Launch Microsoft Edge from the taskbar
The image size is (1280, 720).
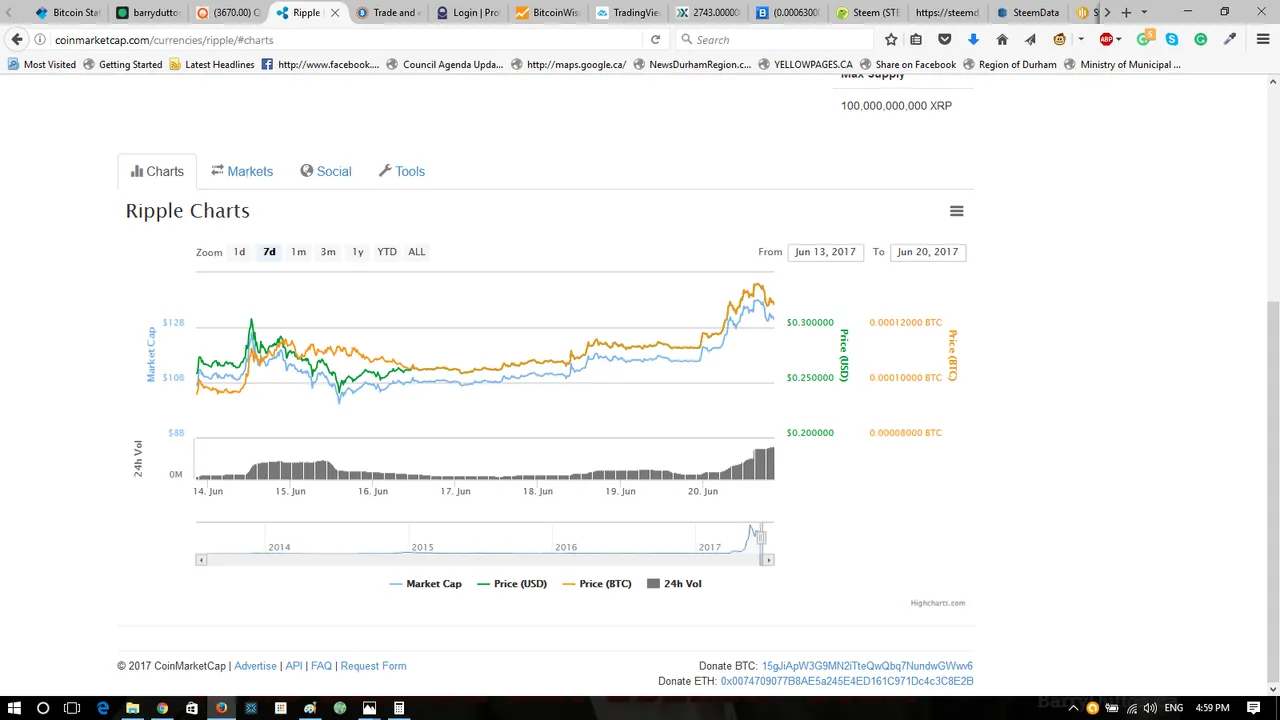point(102,708)
